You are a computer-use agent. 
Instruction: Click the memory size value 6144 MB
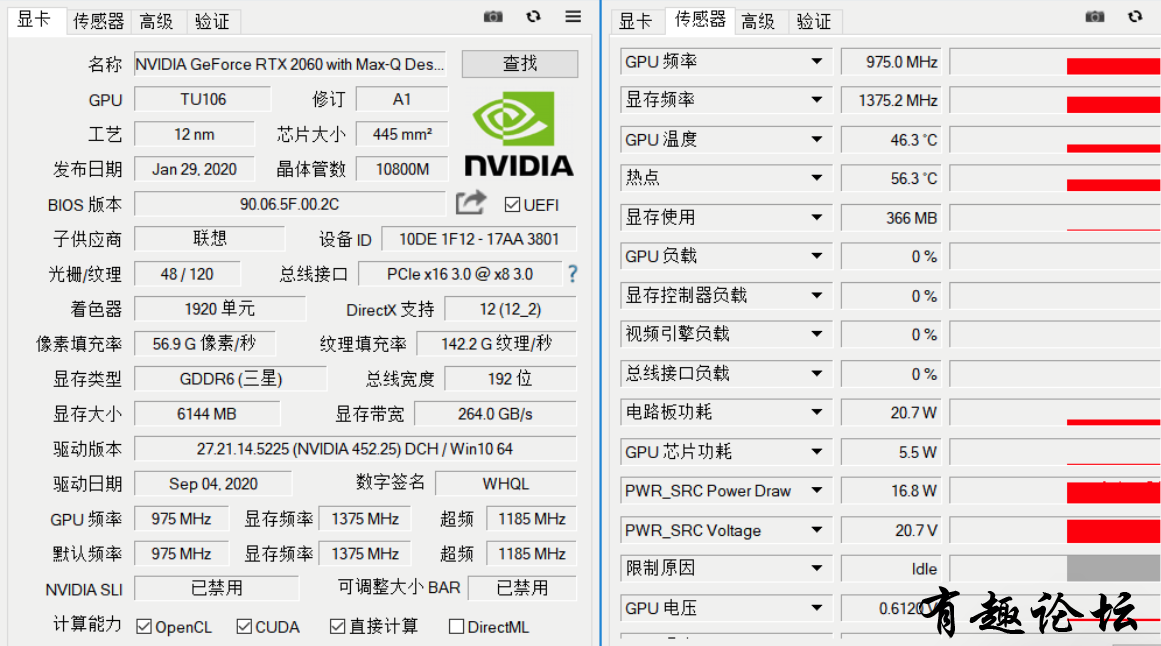pyautogui.click(x=207, y=414)
